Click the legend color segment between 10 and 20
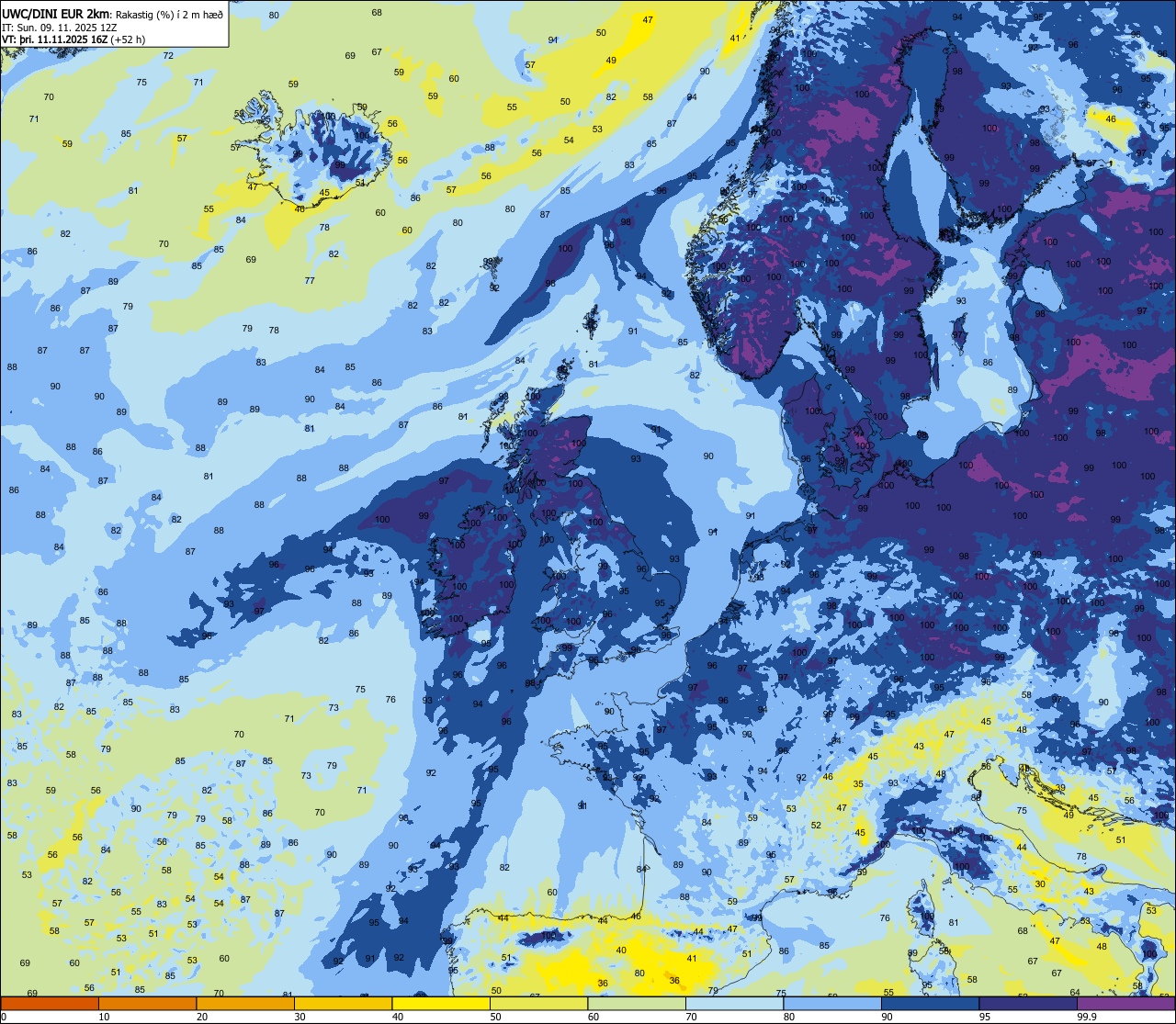This screenshot has height=1024, width=1176. [147, 1003]
